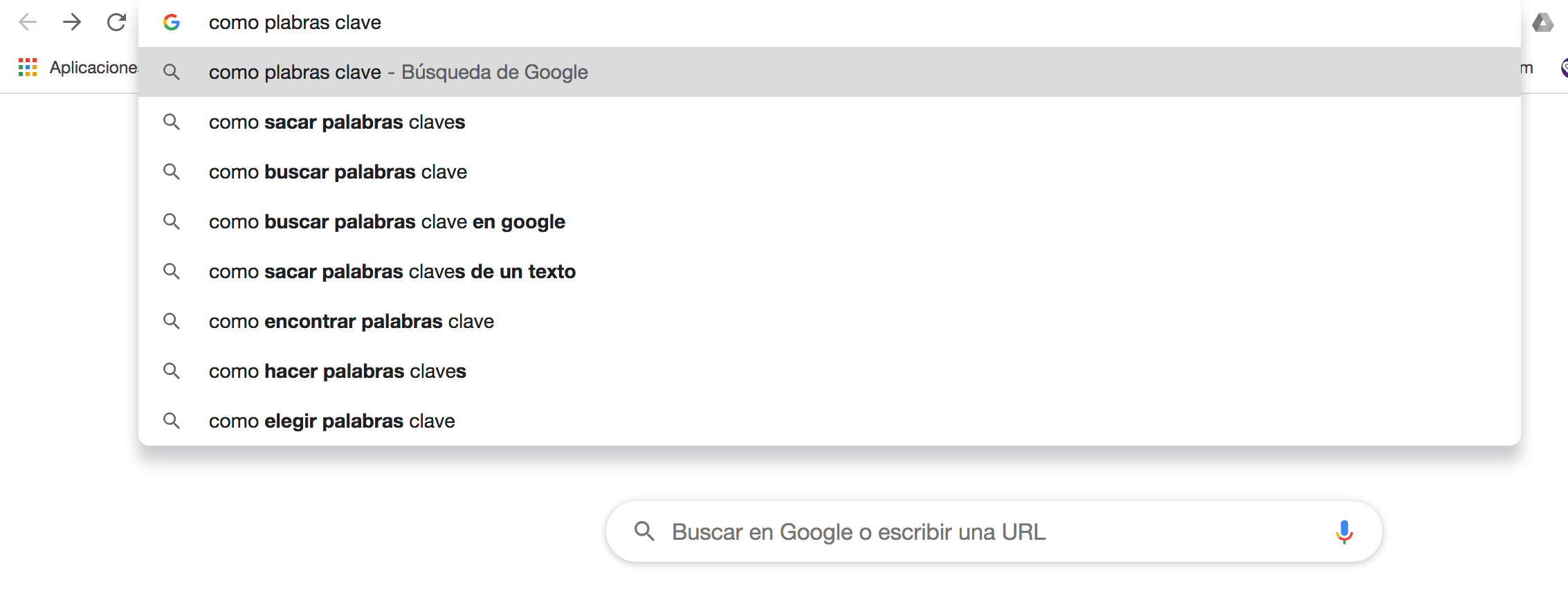Click the Google G logo in address bar
Image resolution: width=1568 pixels, height=591 pixels.
(172, 23)
